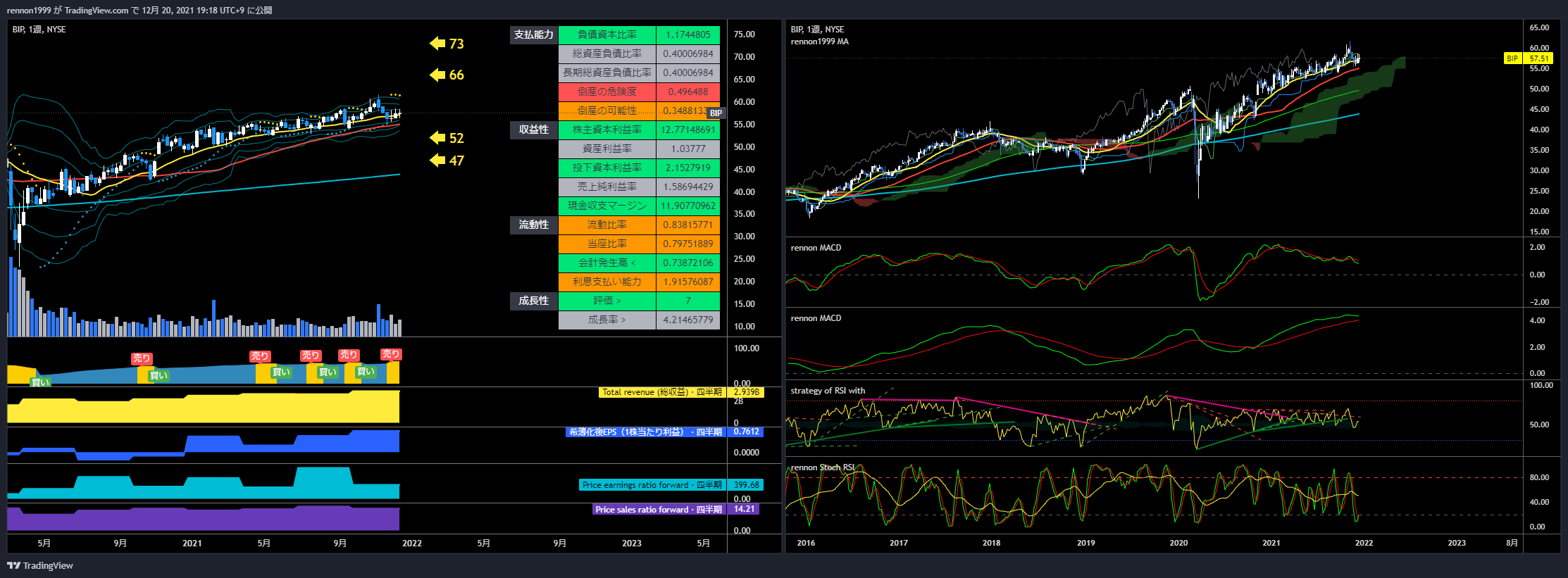Click the grey BIP tag overlapping the table
1568x578 pixels.
(x=716, y=113)
